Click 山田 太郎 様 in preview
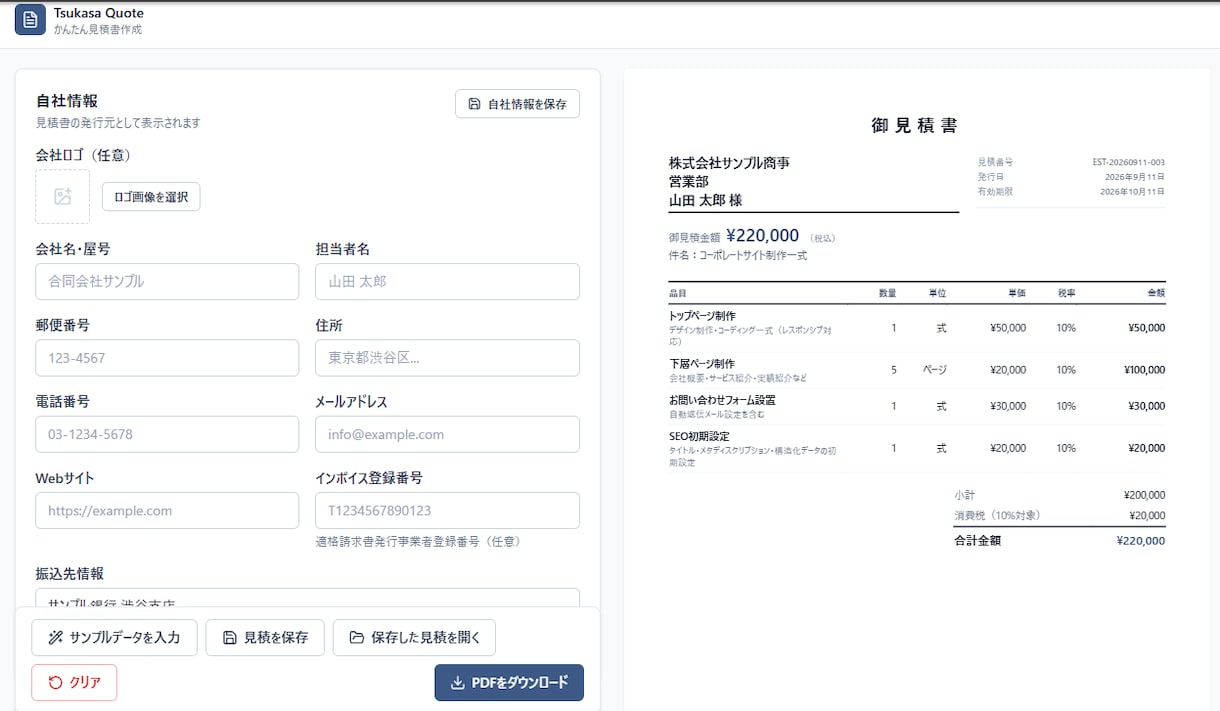This screenshot has width=1220, height=711. click(705, 200)
